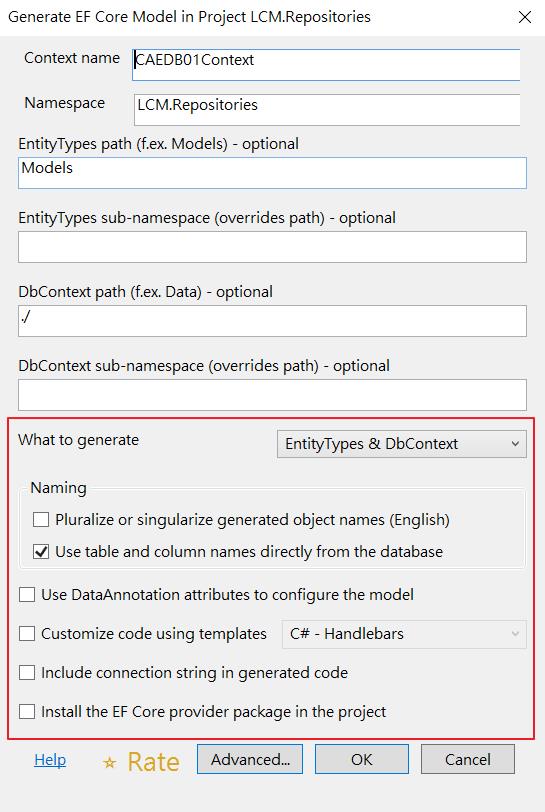Click the EntityTypes sub-namespace empty field
Image resolution: width=545 pixels, height=812 pixels.
tap(272, 247)
